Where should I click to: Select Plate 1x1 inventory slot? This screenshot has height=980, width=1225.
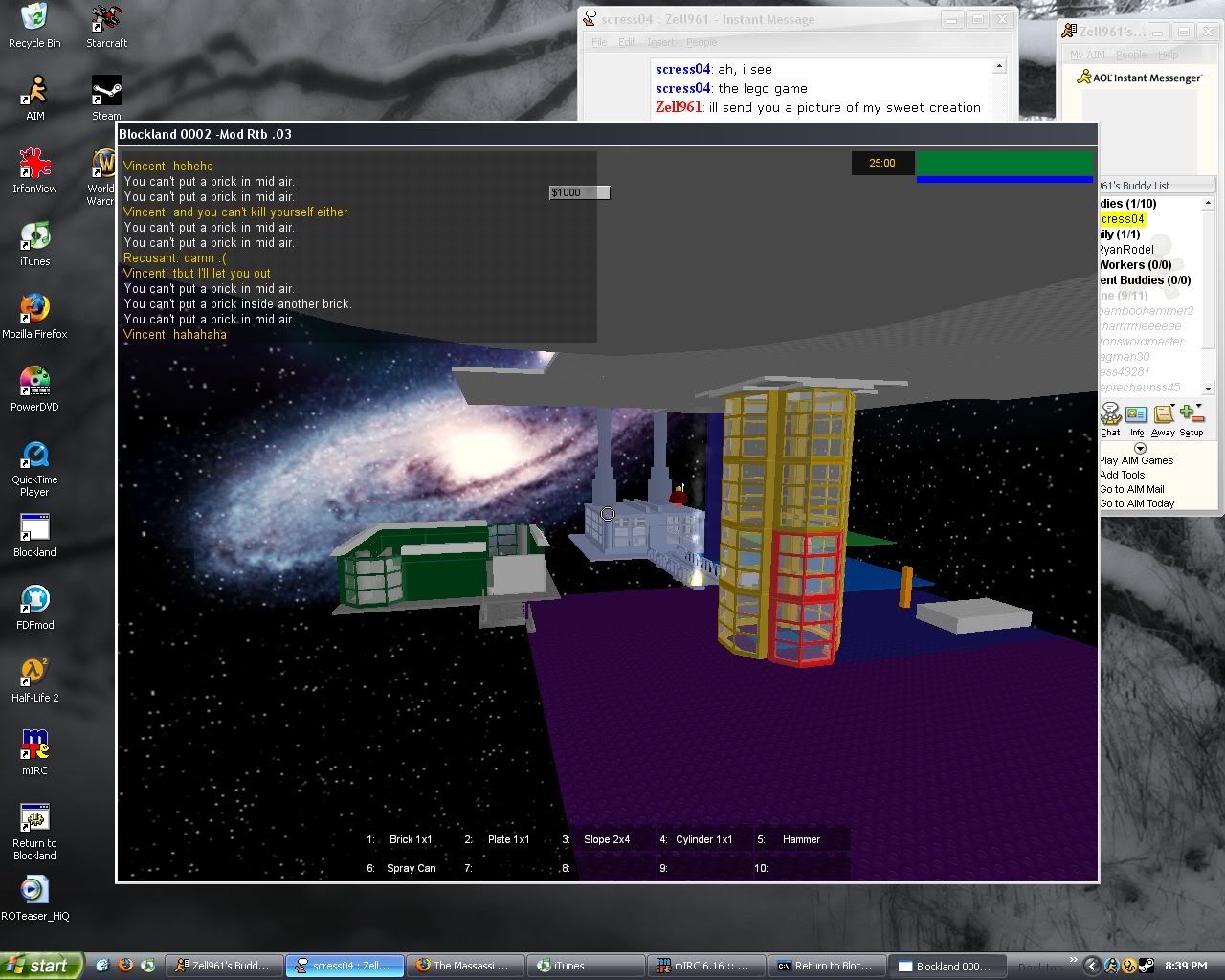tap(508, 839)
